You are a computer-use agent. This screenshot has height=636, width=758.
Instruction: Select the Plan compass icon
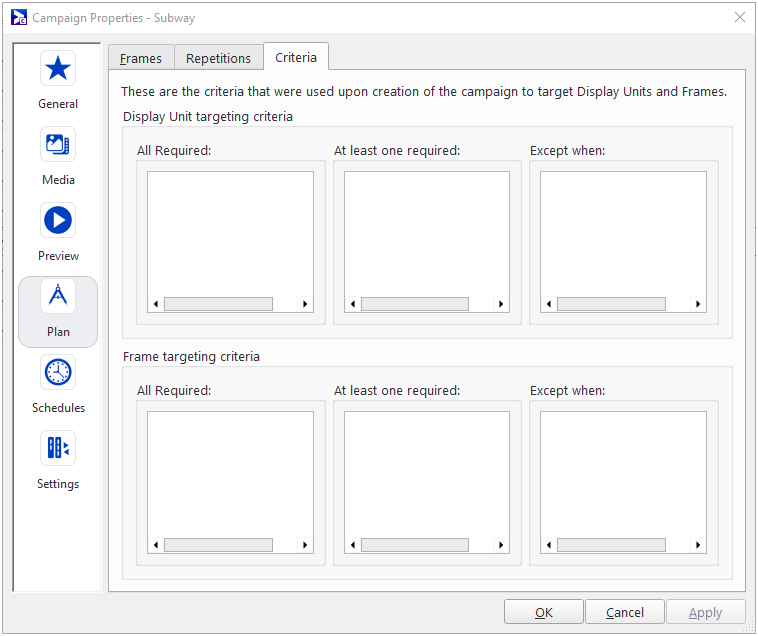58,297
